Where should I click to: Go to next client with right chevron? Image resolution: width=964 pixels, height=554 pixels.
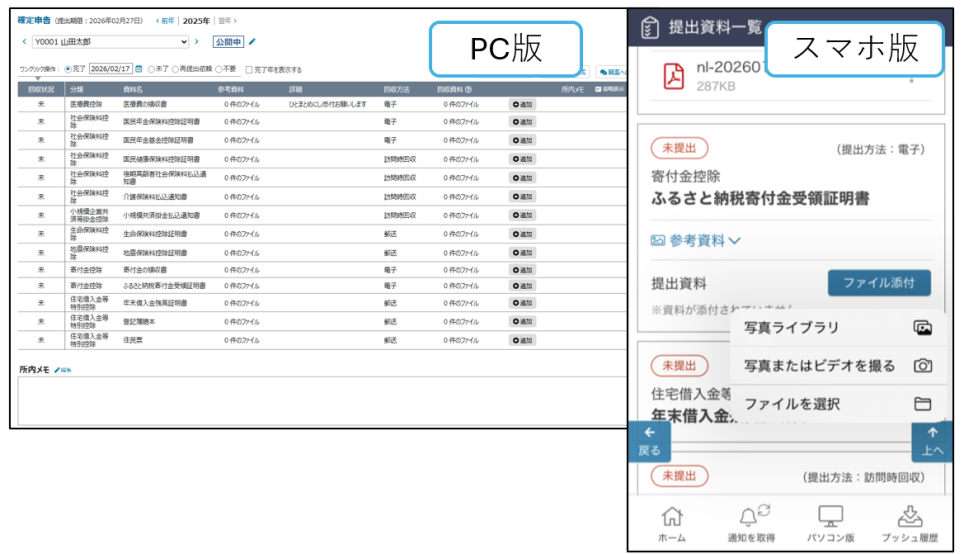[197, 42]
